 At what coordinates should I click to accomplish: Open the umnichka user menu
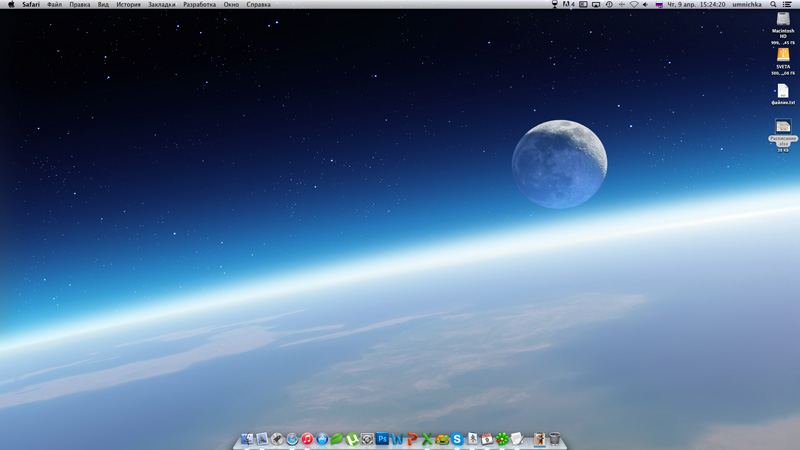pos(747,5)
